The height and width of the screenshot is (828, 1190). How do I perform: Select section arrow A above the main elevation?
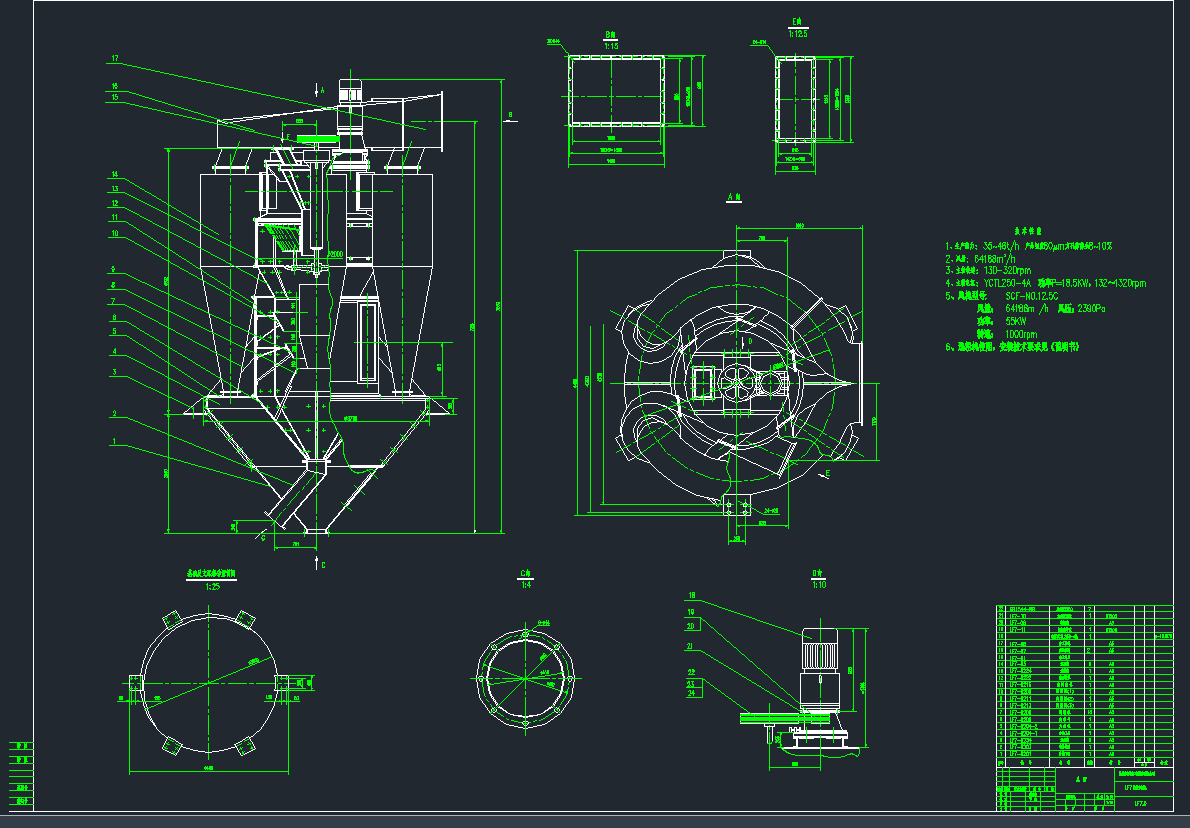[320, 89]
